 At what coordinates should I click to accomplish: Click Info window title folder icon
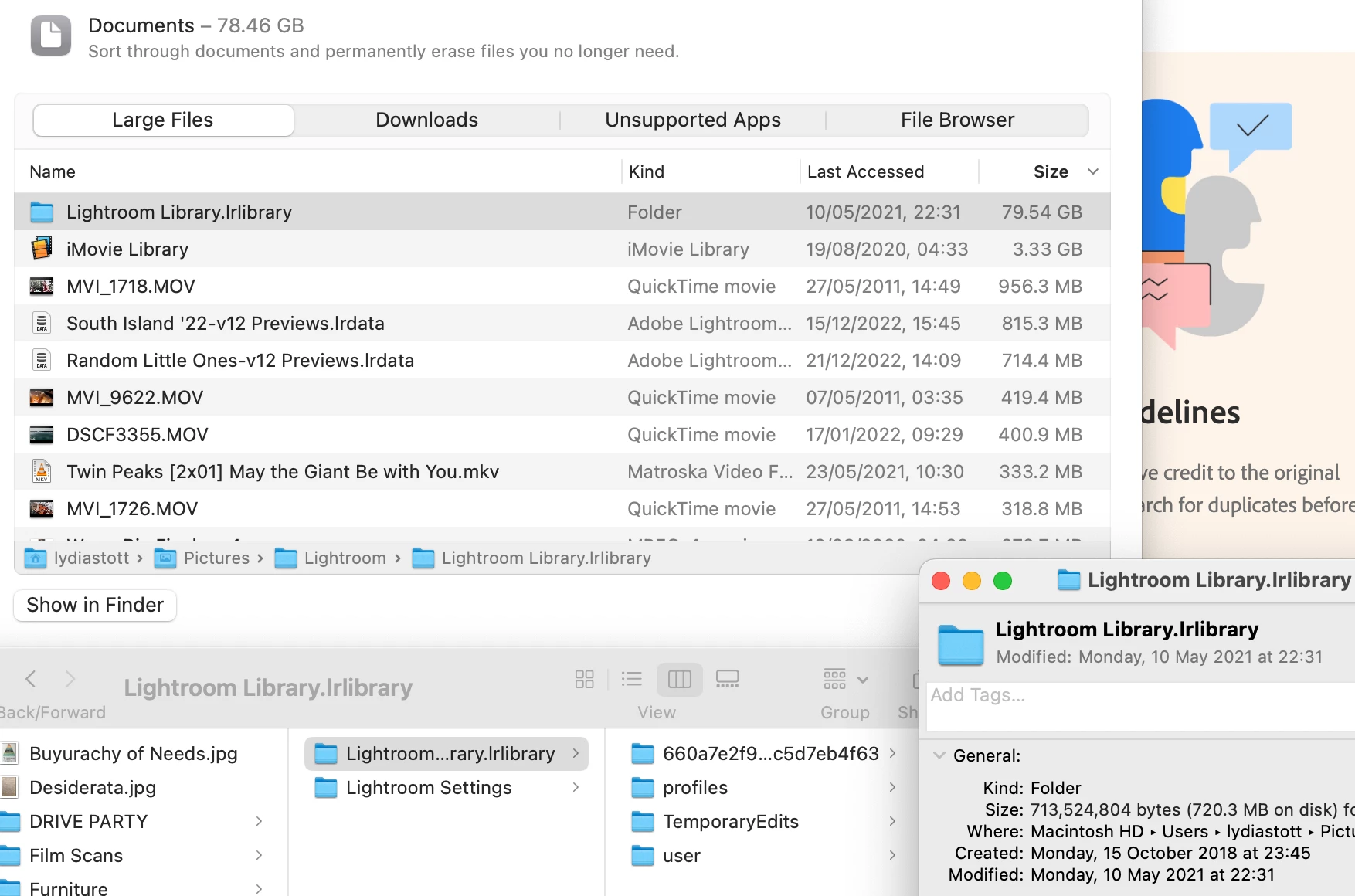[1069, 580]
